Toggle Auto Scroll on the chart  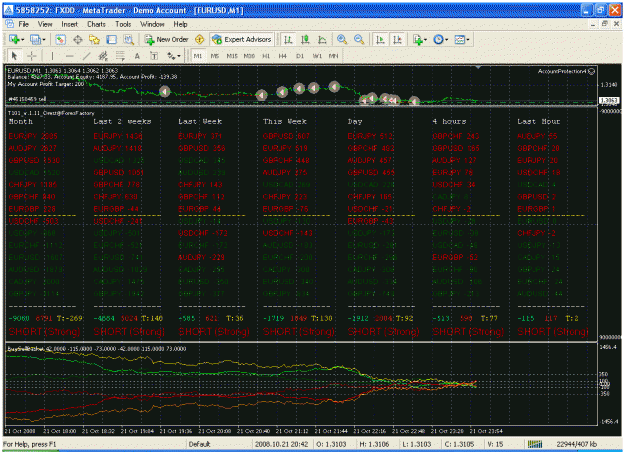[380, 39]
